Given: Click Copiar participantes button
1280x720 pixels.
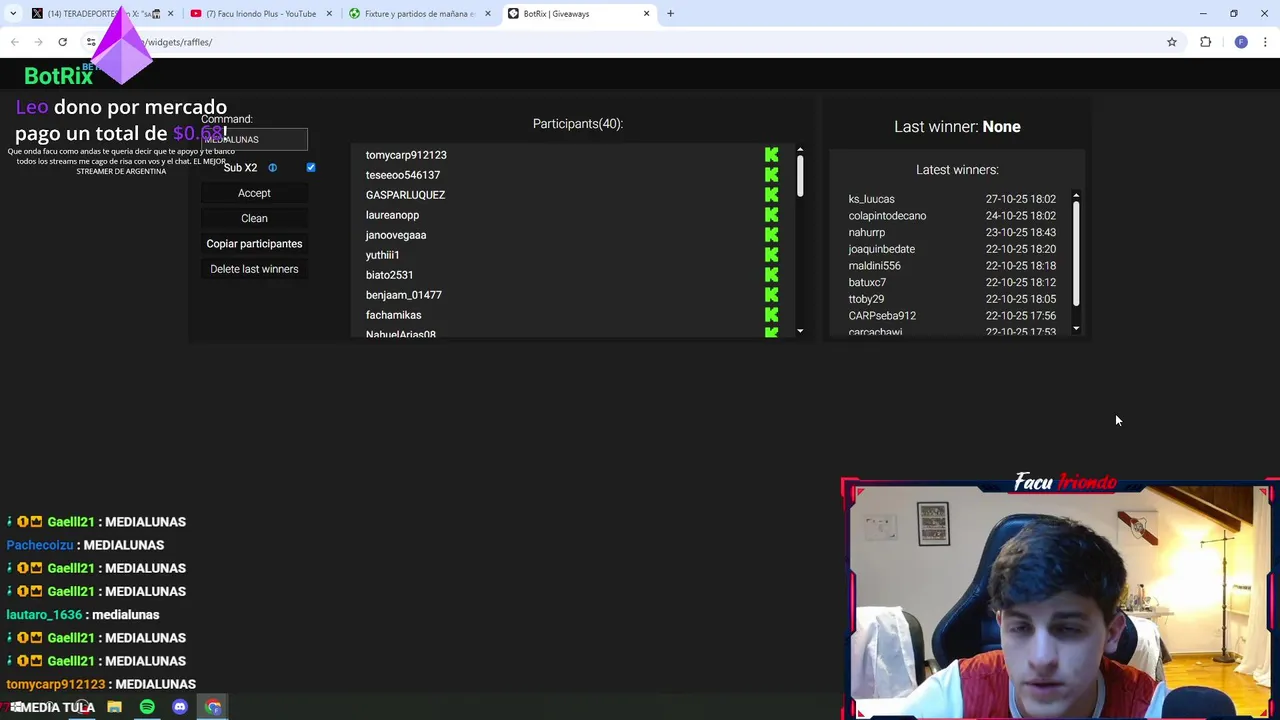Looking at the screenshot, I should click(254, 244).
